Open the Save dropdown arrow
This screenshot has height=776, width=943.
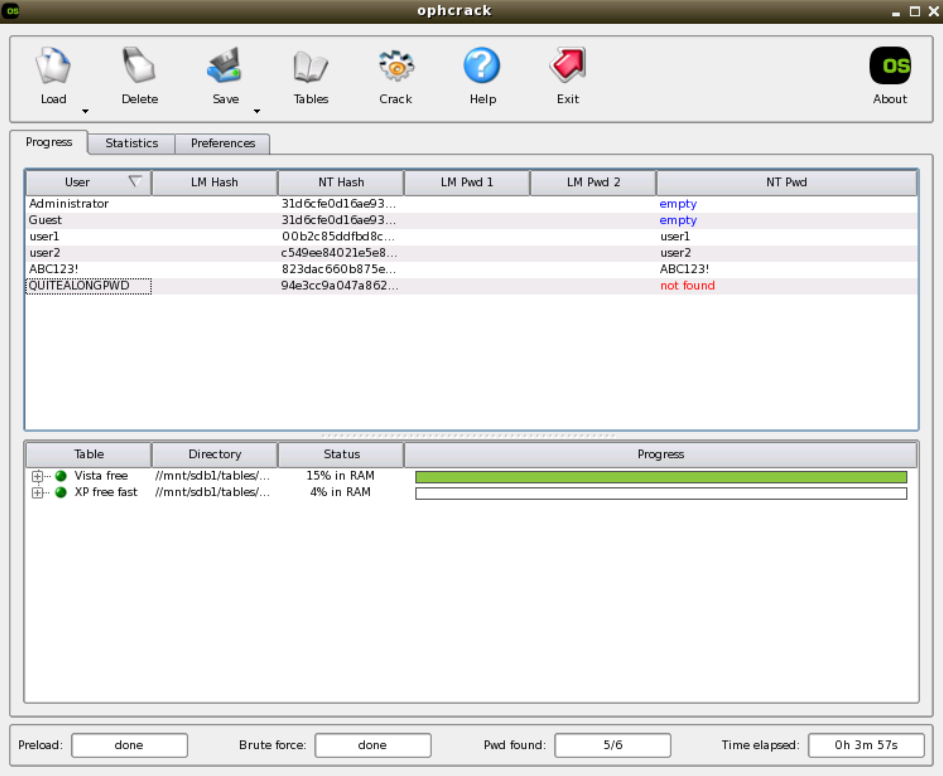pyautogui.click(x=257, y=111)
